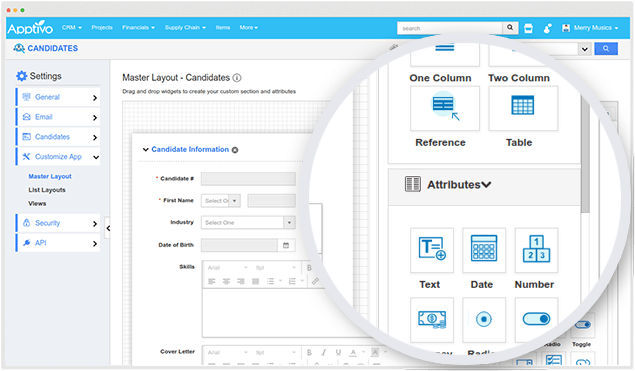Select the Table widget icon
Screen dimensions: 635x371
click(x=523, y=108)
